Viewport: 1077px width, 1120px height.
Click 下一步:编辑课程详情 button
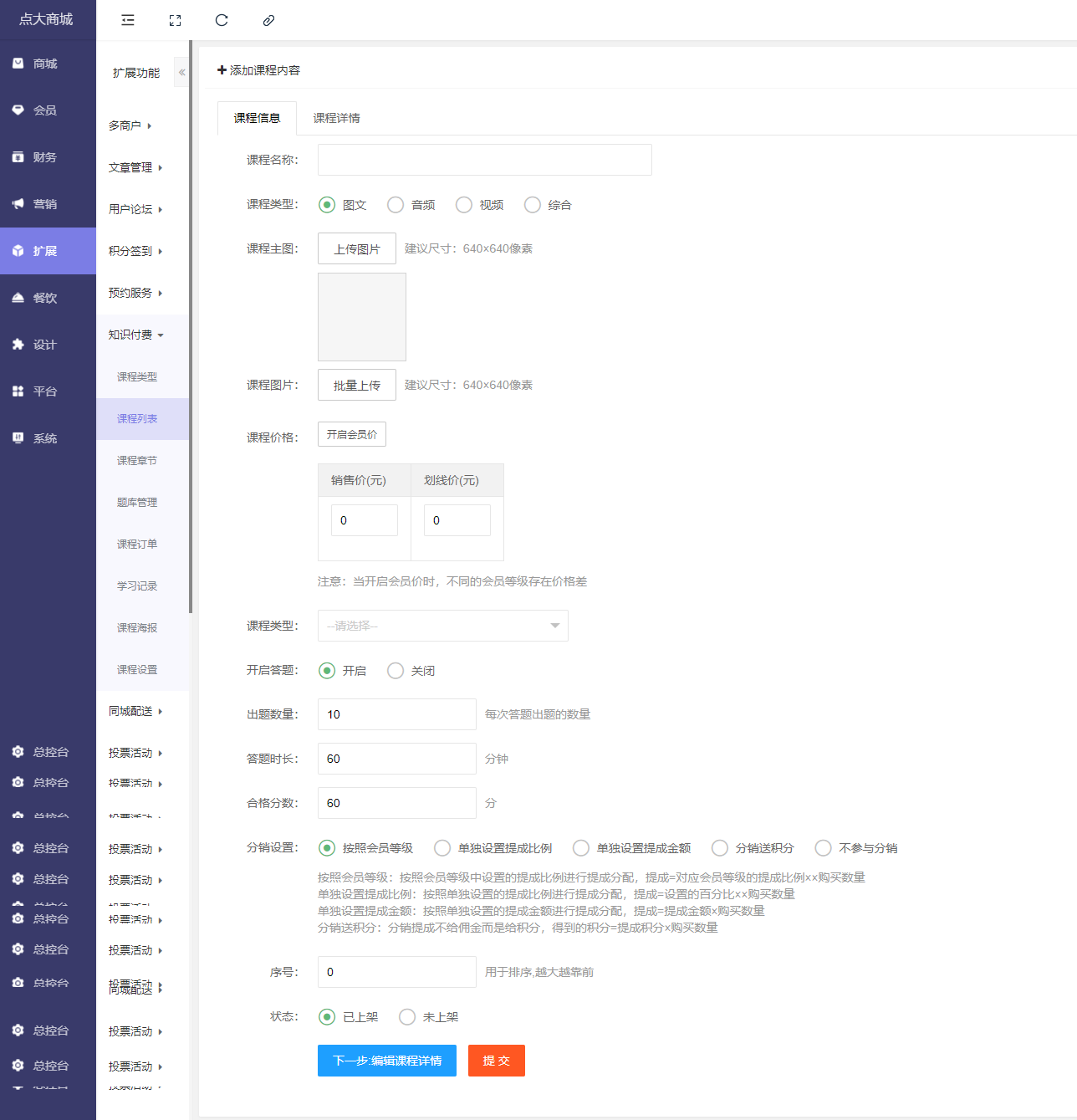[x=387, y=1061]
